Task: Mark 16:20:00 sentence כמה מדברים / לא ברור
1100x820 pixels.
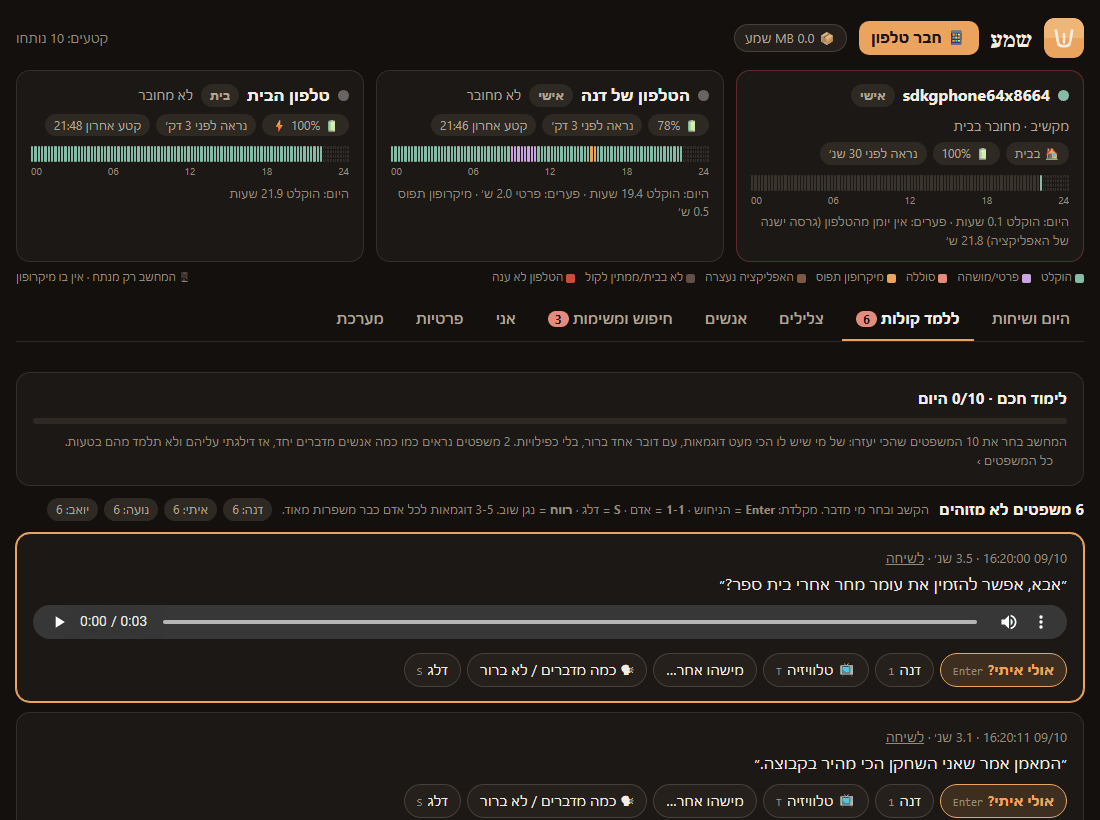Action: 557,671
